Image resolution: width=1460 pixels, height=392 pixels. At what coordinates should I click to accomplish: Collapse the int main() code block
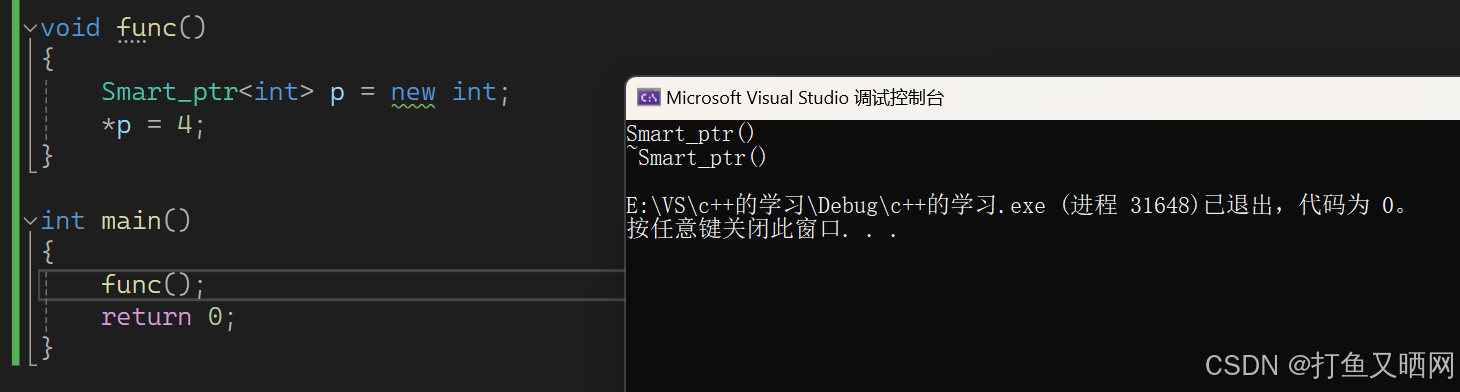tap(29, 221)
